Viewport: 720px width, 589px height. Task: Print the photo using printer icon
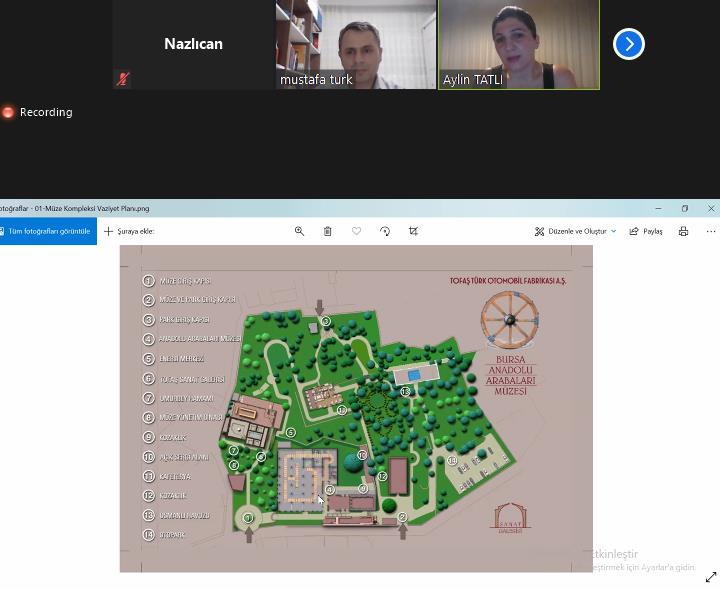click(x=683, y=231)
